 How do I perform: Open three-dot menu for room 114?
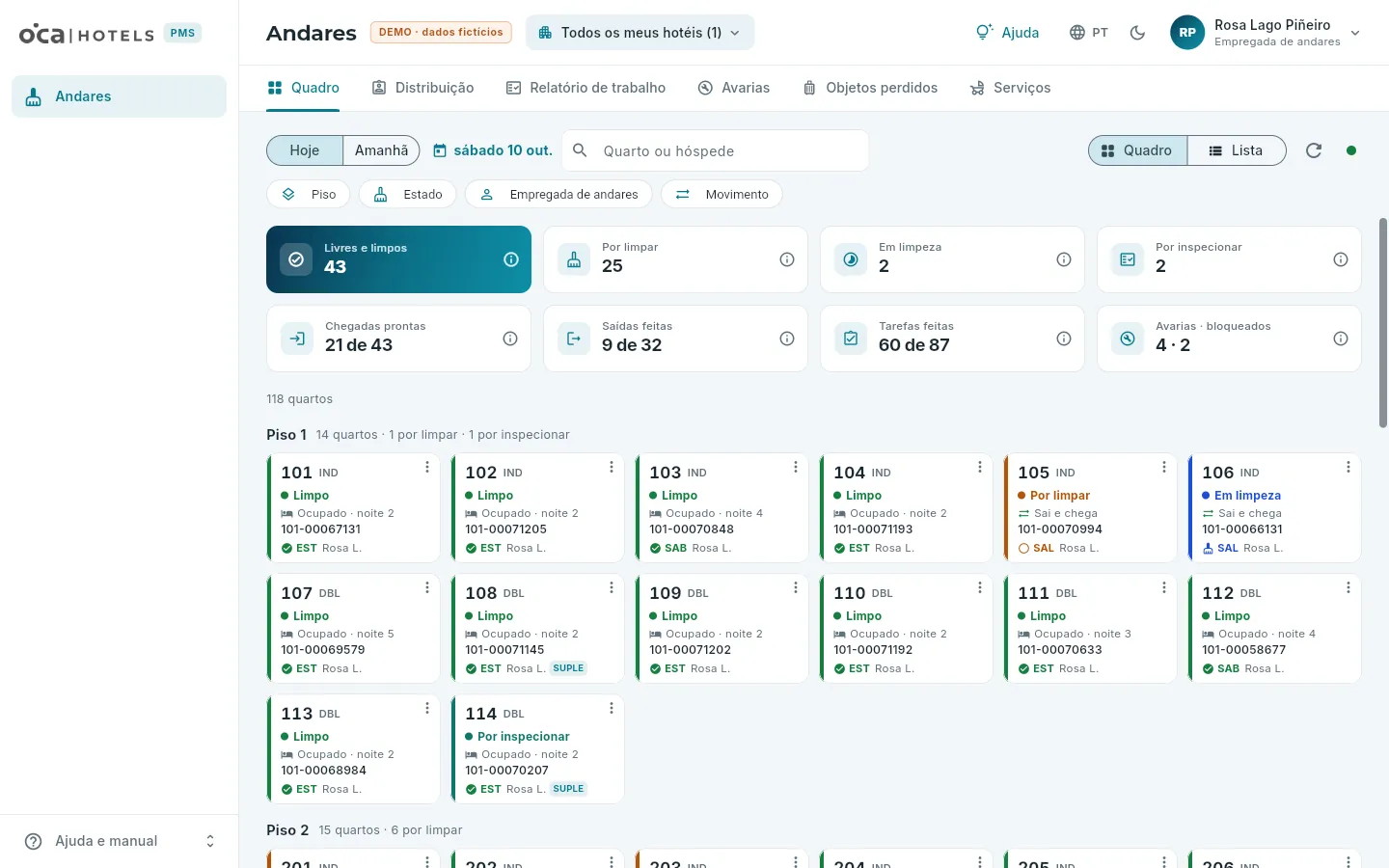[x=612, y=708]
